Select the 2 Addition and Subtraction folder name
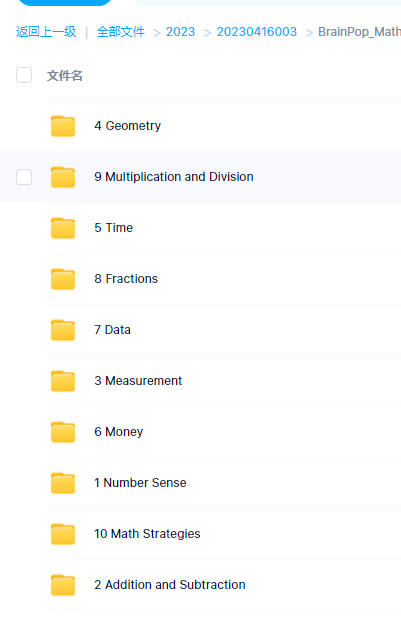401x628 pixels. [x=170, y=585]
